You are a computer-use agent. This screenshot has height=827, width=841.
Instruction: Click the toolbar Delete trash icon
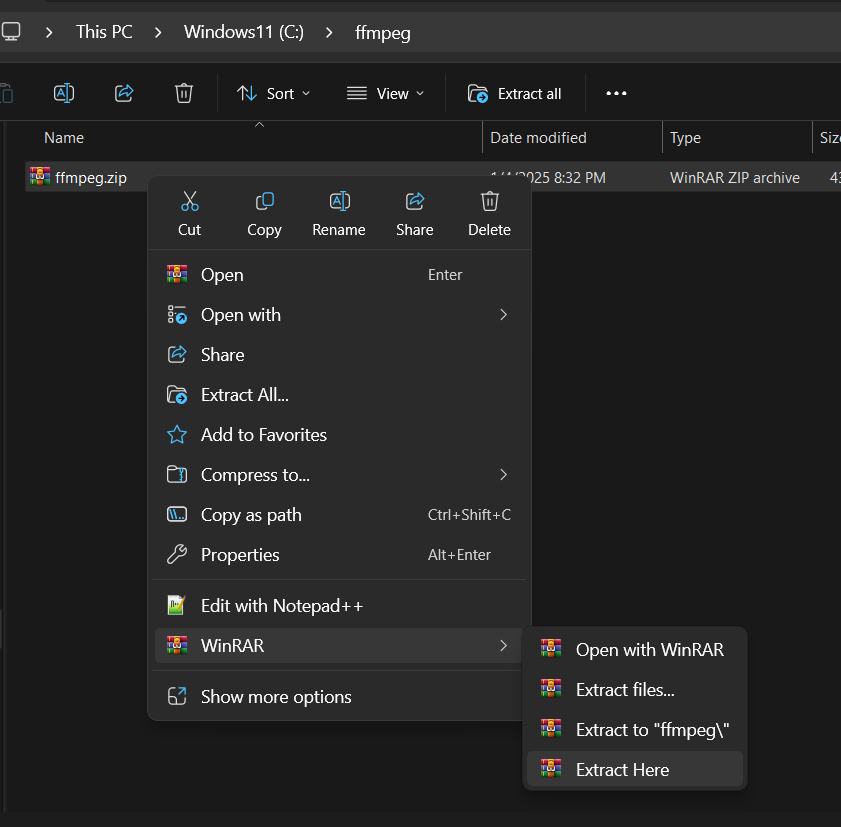pos(183,93)
